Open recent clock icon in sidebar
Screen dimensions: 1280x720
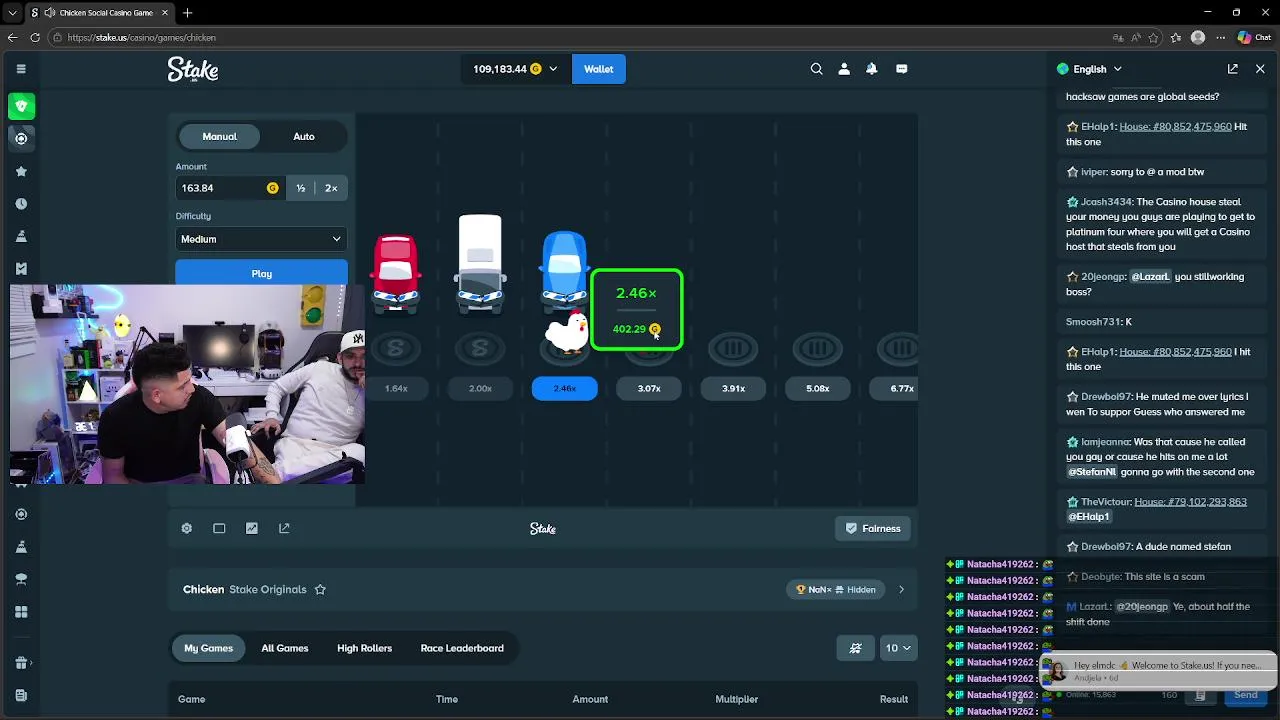coord(21,204)
